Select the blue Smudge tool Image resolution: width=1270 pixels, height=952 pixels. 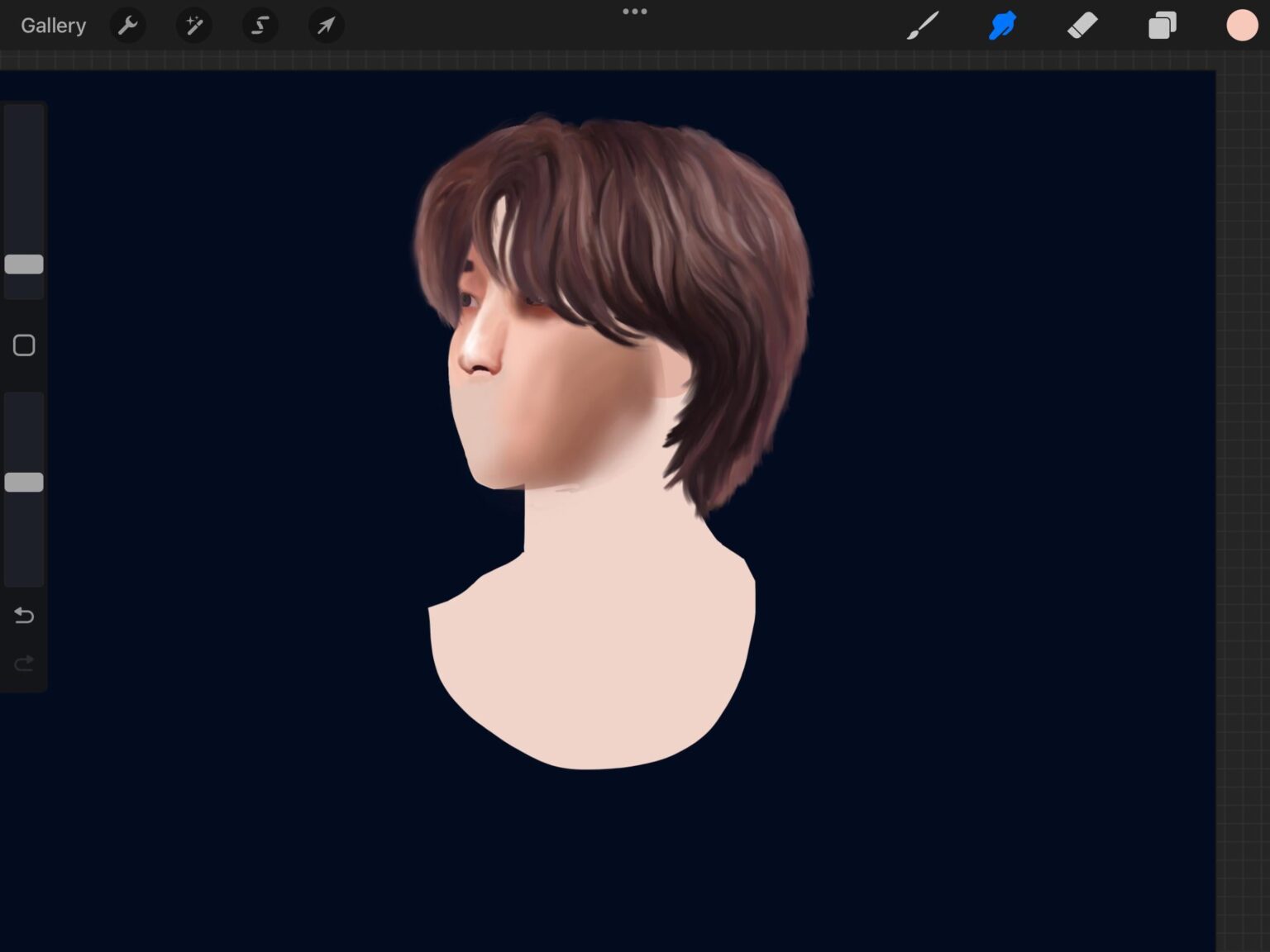click(x=1002, y=26)
